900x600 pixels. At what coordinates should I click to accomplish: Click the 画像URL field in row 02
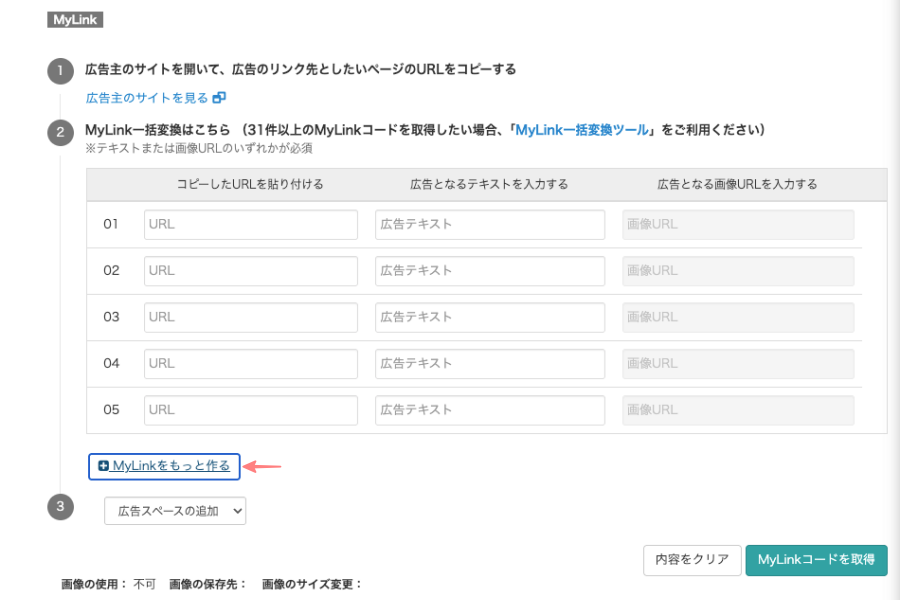click(x=738, y=271)
